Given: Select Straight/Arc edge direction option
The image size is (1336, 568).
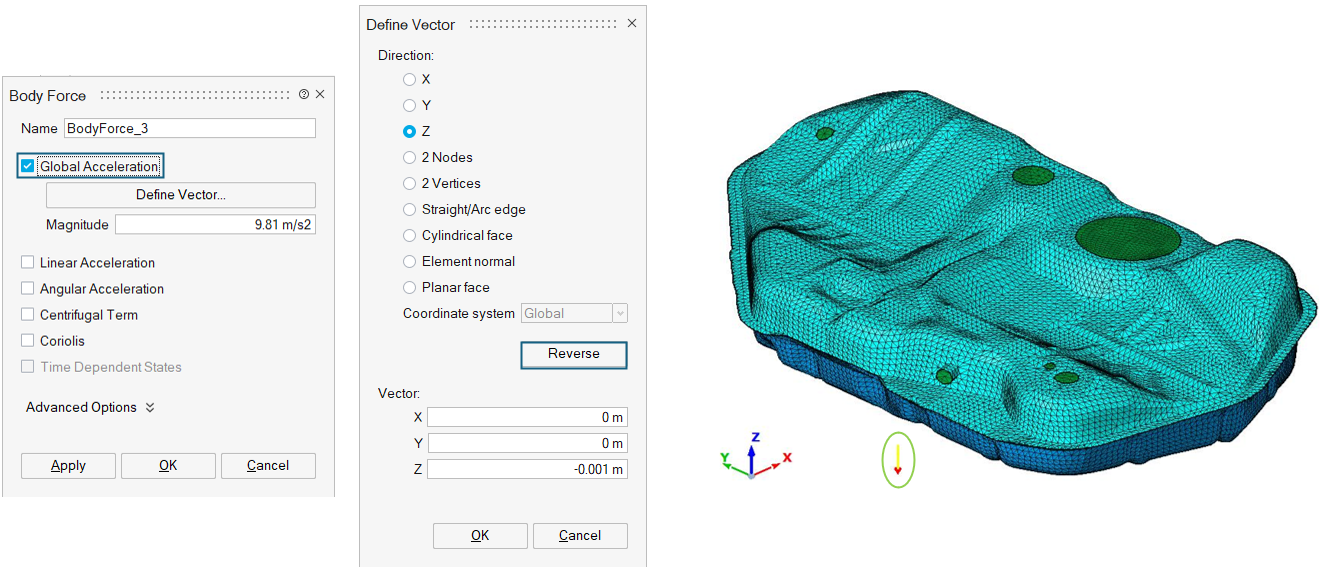Looking at the screenshot, I should coord(409,209).
